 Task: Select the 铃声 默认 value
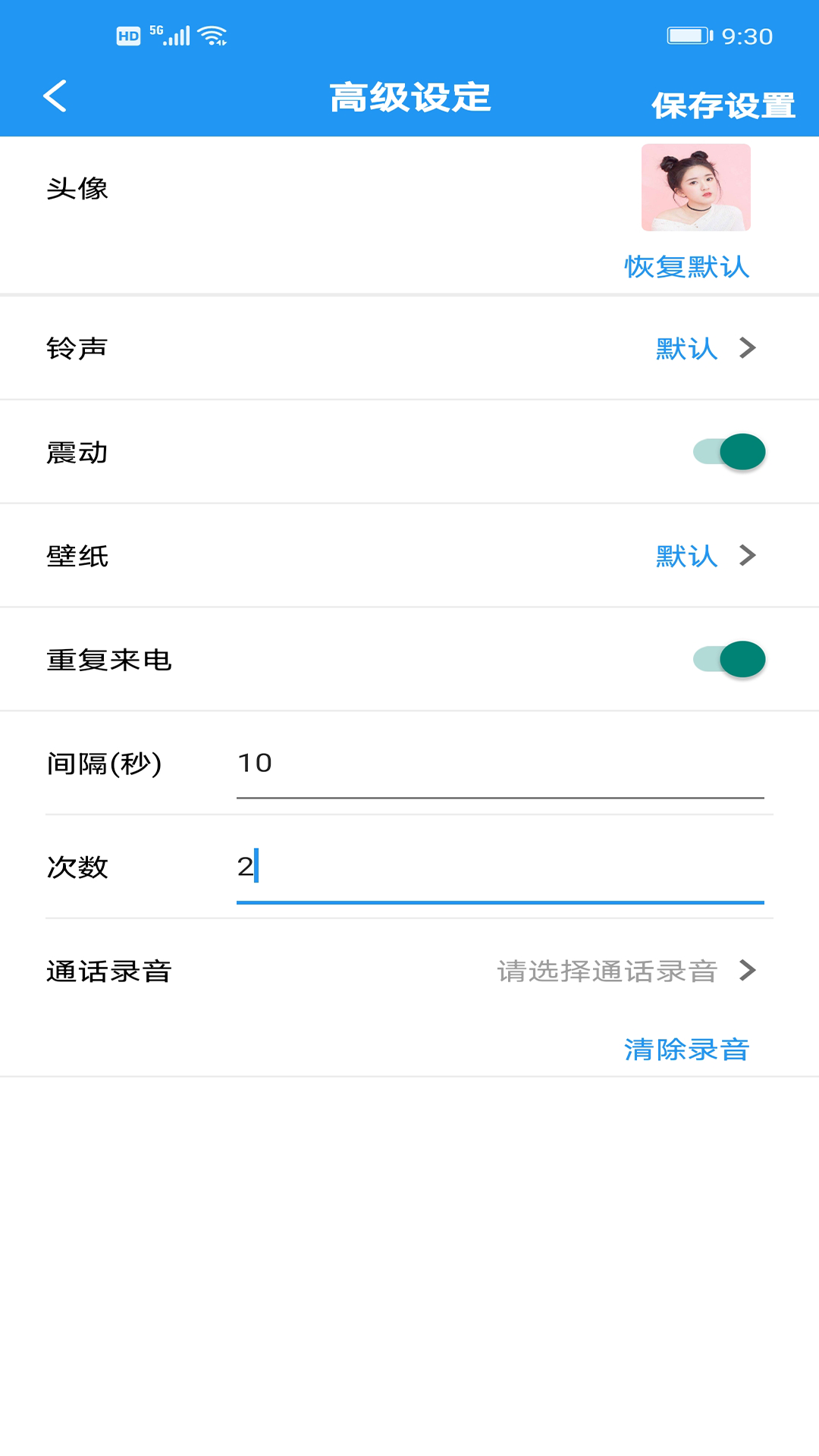point(686,349)
